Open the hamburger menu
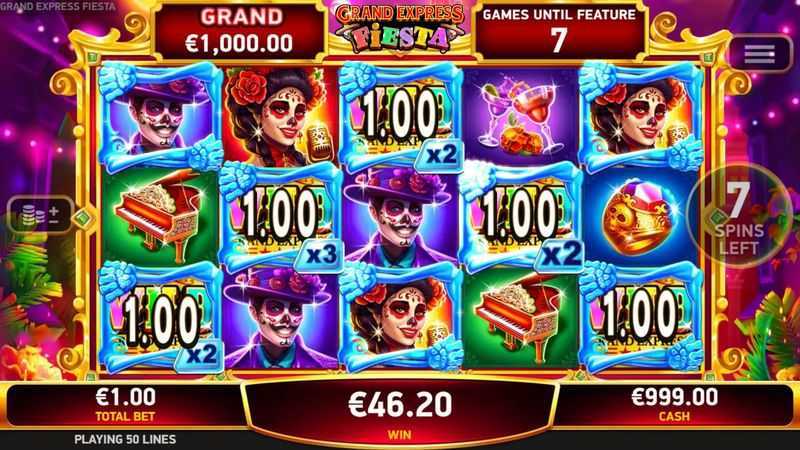This screenshot has height=450, width=800. pos(759,53)
